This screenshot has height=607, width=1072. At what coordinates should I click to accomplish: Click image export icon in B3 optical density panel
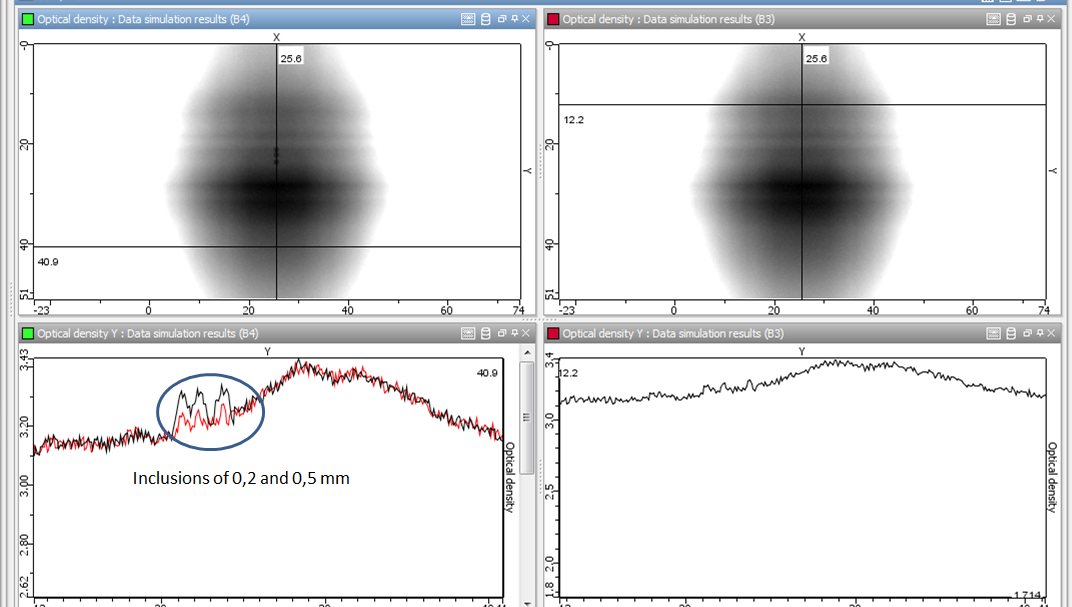click(x=993, y=19)
